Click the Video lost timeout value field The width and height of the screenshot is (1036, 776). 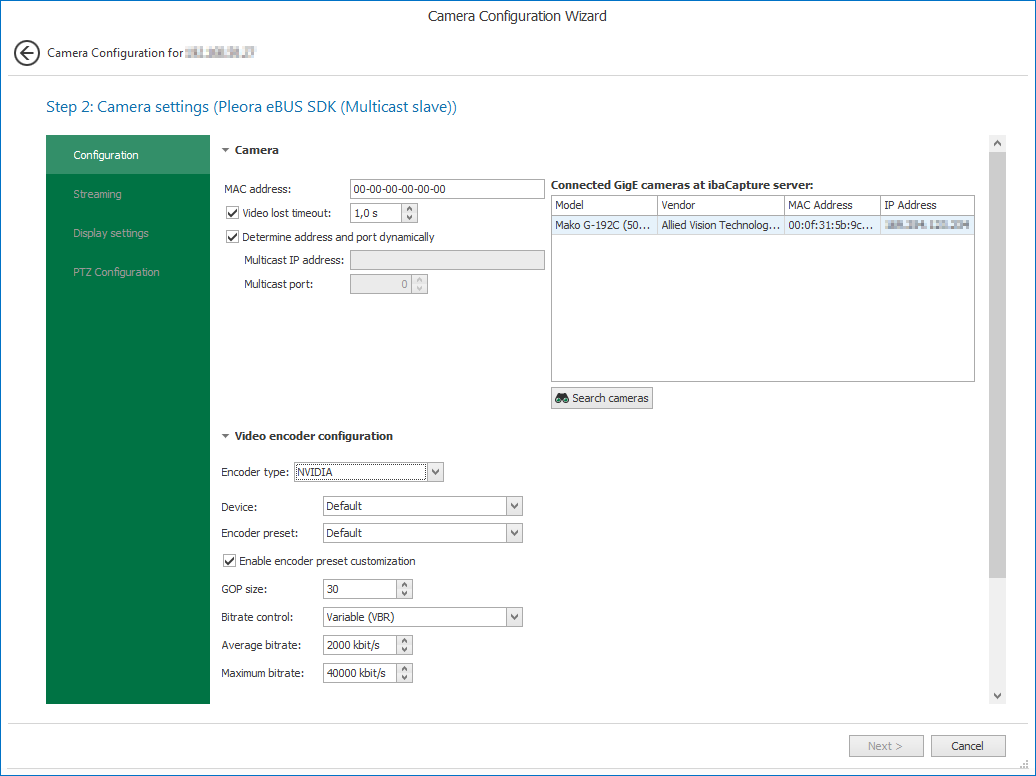point(375,213)
